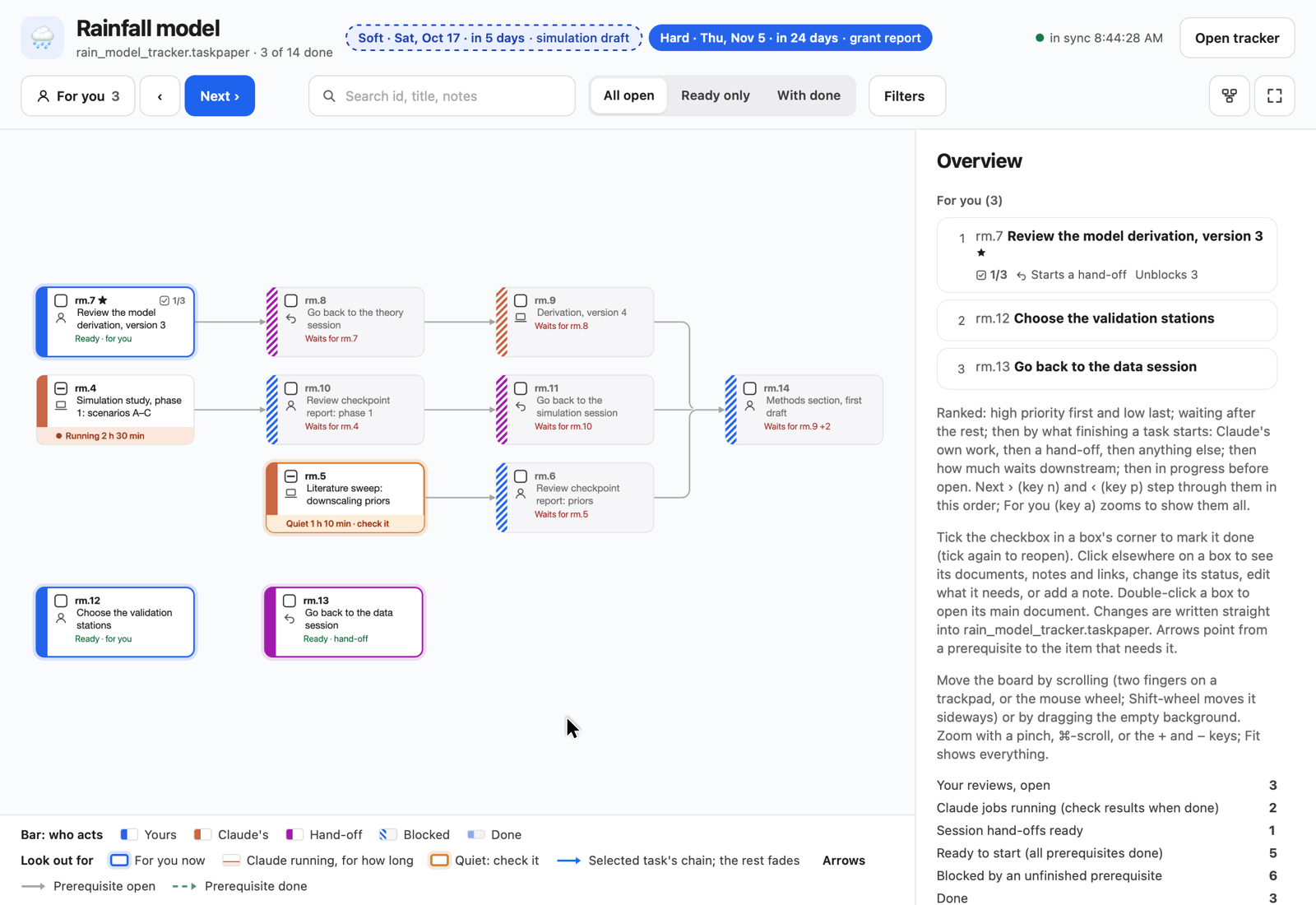Toggle fullscreen with the expand icon

point(1274,96)
